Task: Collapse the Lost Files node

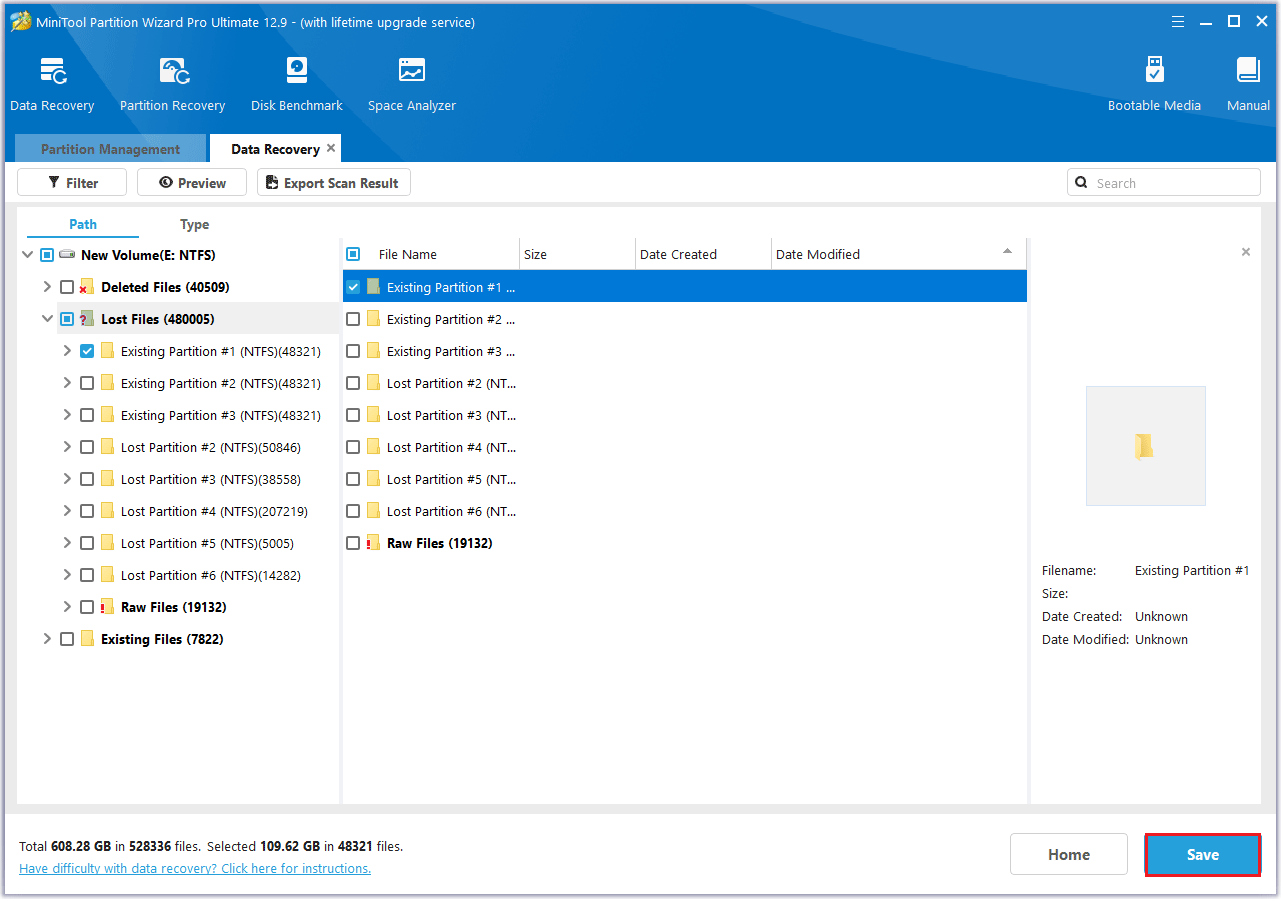Action: point(47,319)
